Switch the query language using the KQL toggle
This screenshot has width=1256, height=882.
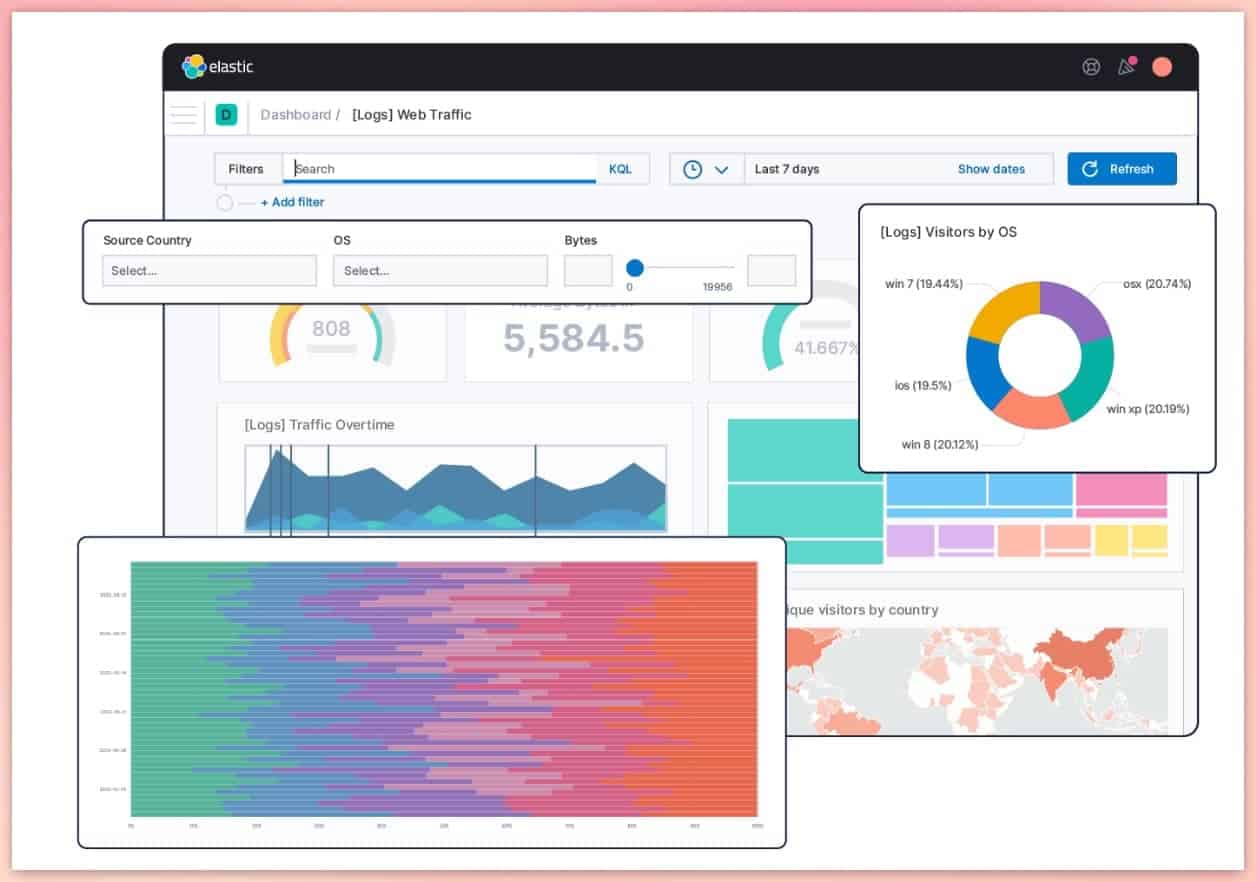coord(622,168)
